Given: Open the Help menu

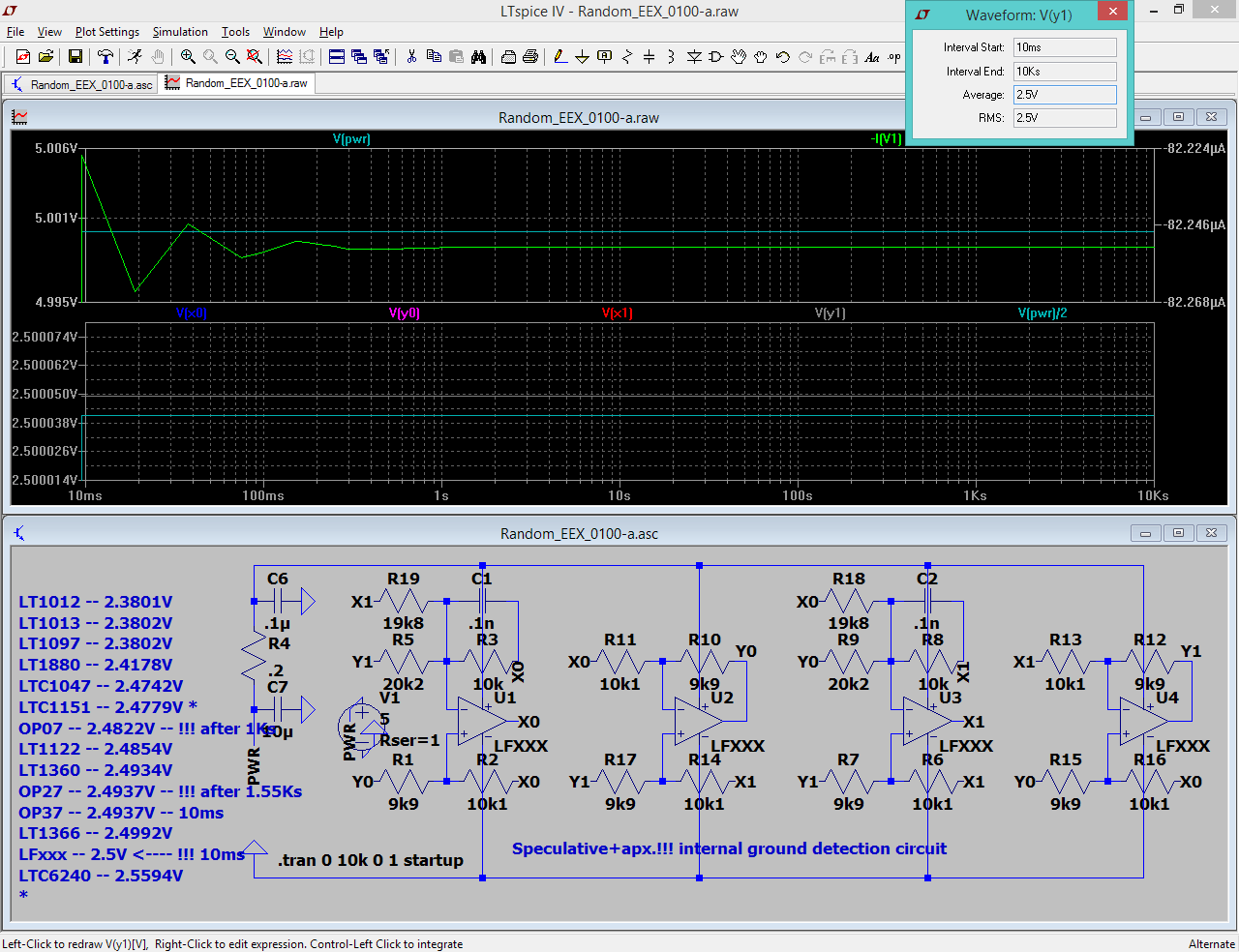Looking at the screenshot, I should click(331, 32).
